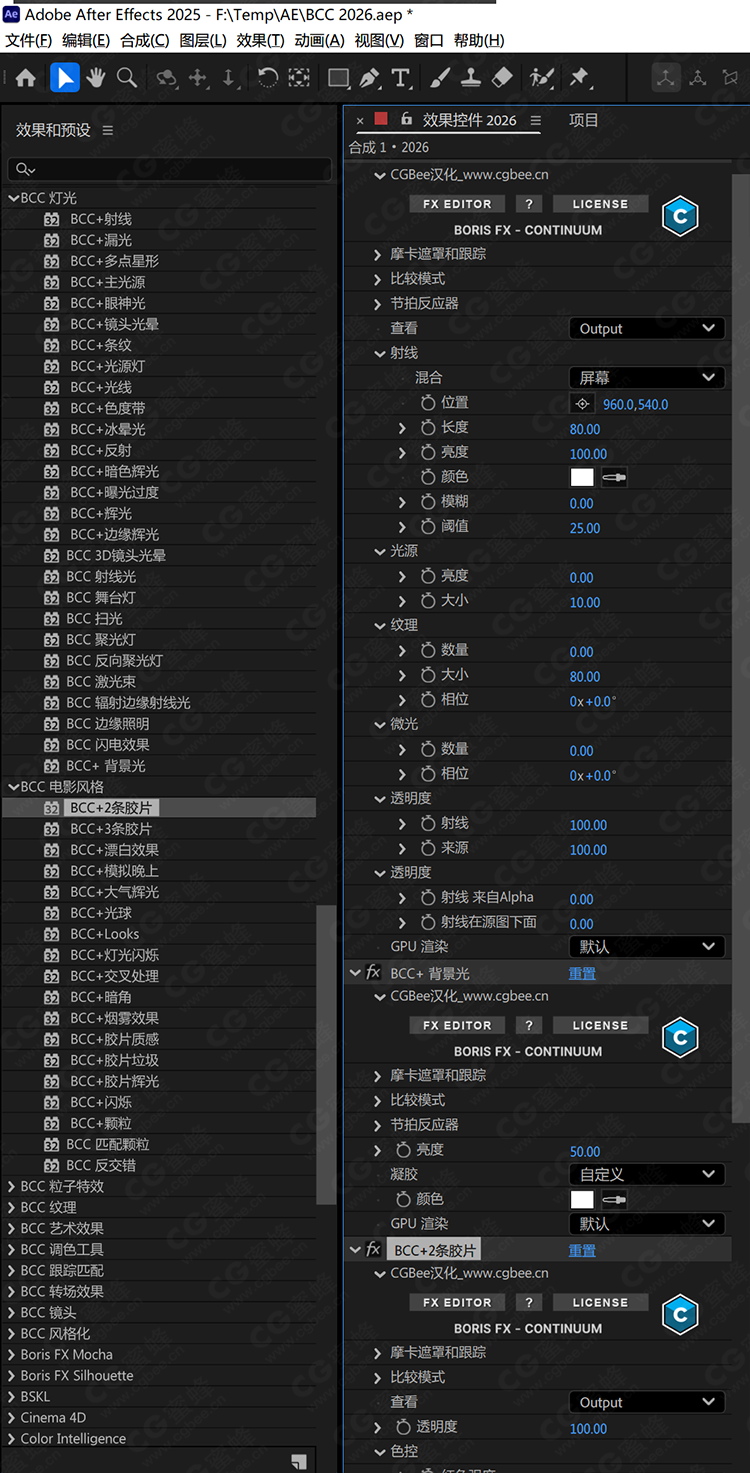The height and width of the screenshot is (1473, 750).
Task: Open the 凝胶 自定义 dropdown
Action: pos(646,1174)
